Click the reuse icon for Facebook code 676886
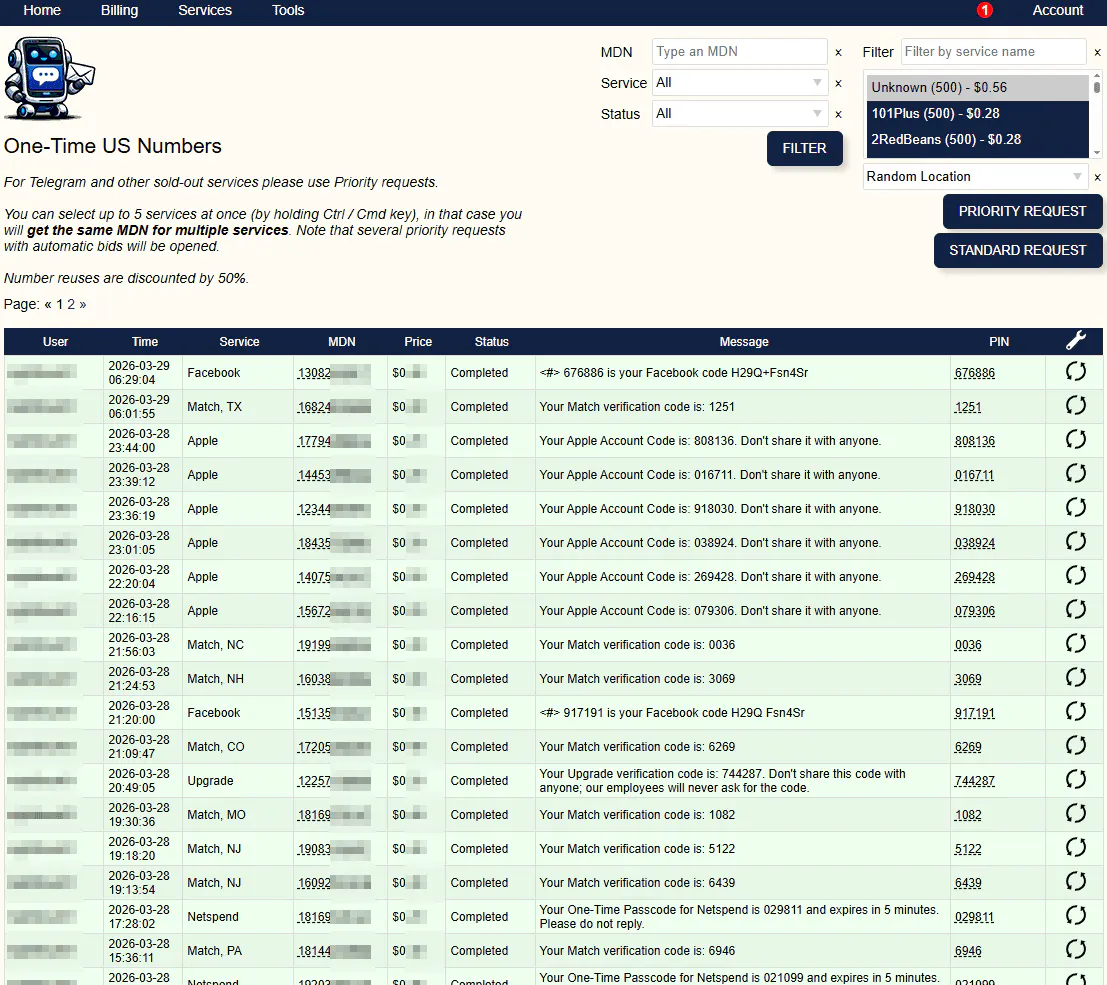This screenshot has width=1107, height=985. pos(1075,371)
